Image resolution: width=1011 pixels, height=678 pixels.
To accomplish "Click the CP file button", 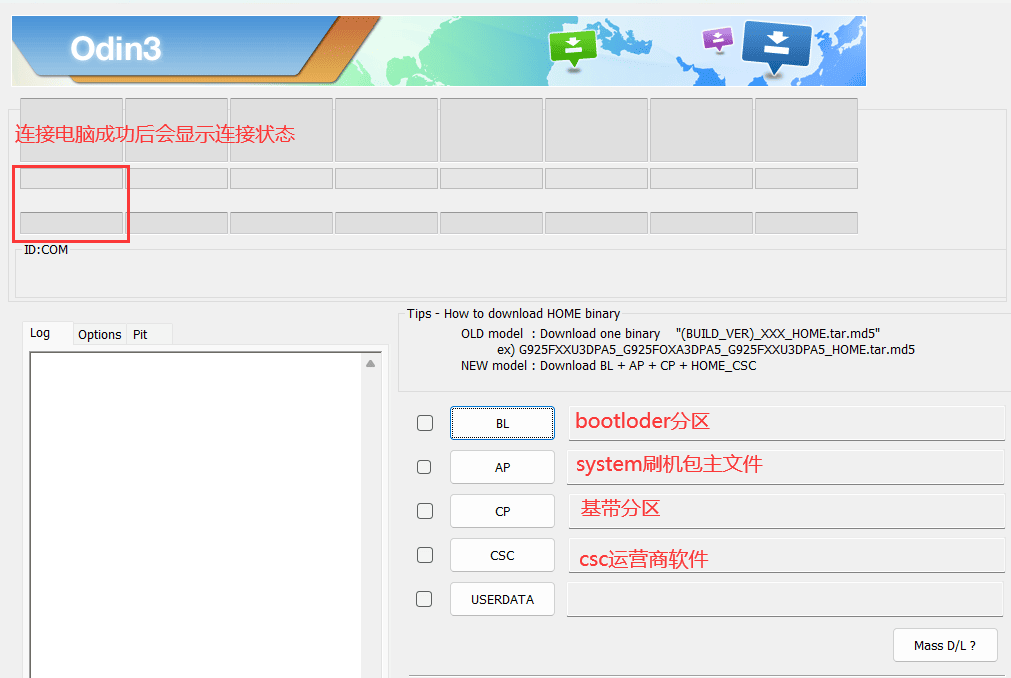I will click(x=502, y=511).
